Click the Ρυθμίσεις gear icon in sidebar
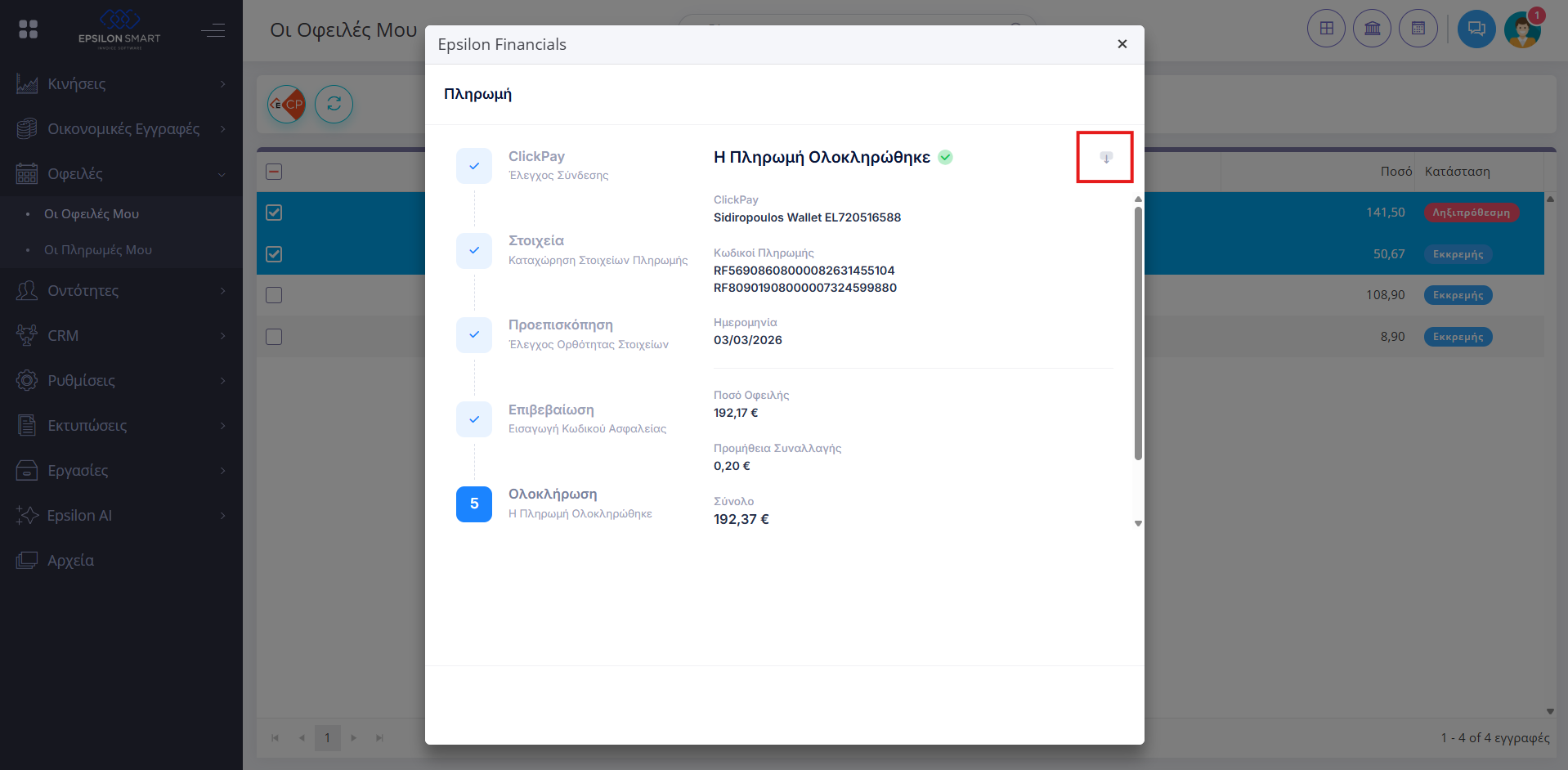Screen dimensions: 1568x770 tap(27, 380)
